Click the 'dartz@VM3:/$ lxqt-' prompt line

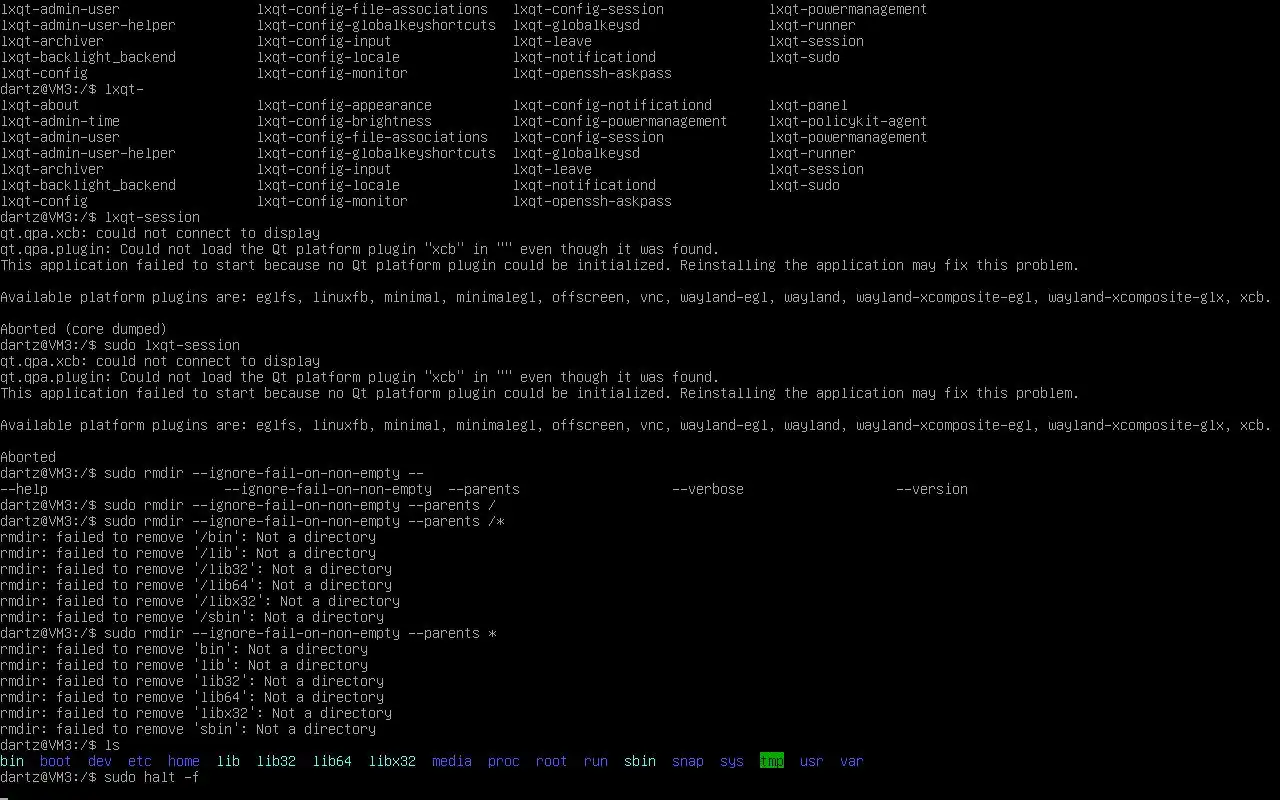[x=72, y=89]
